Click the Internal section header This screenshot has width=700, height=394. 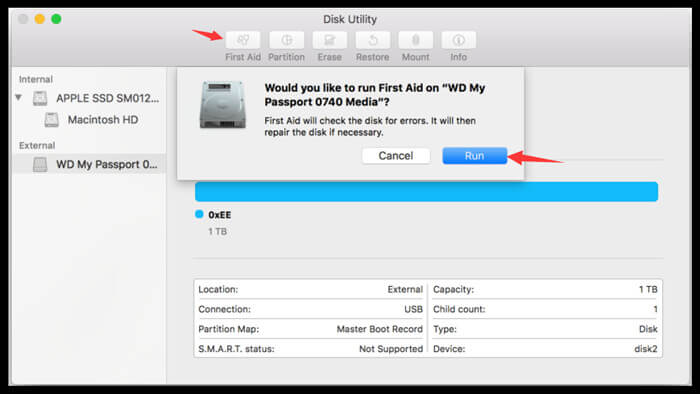[36, 79]
